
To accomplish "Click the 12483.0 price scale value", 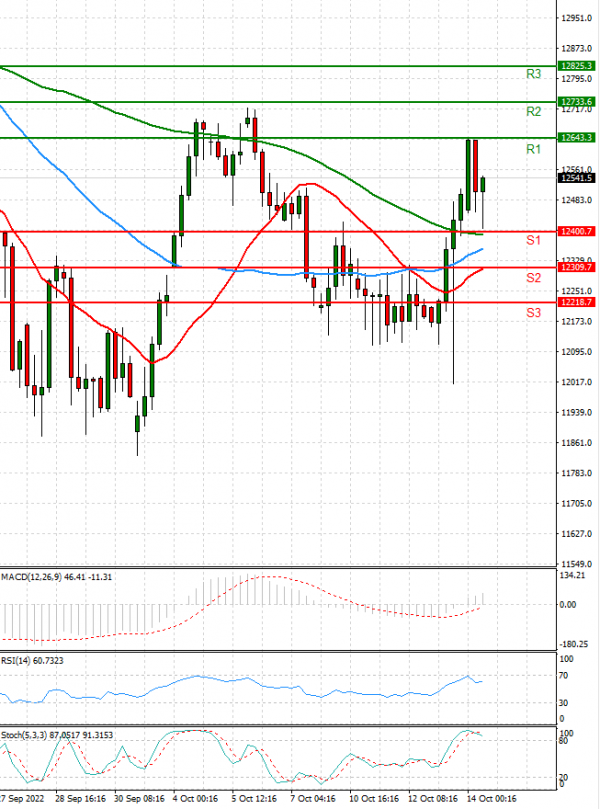I will 576,200.
